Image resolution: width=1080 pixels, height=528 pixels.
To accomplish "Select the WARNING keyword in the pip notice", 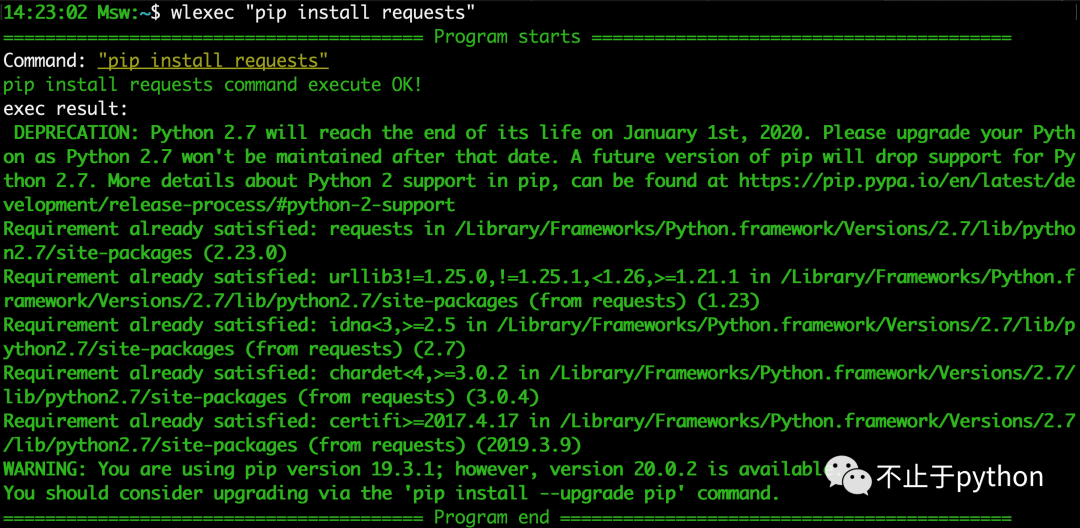I will (45, 469).
